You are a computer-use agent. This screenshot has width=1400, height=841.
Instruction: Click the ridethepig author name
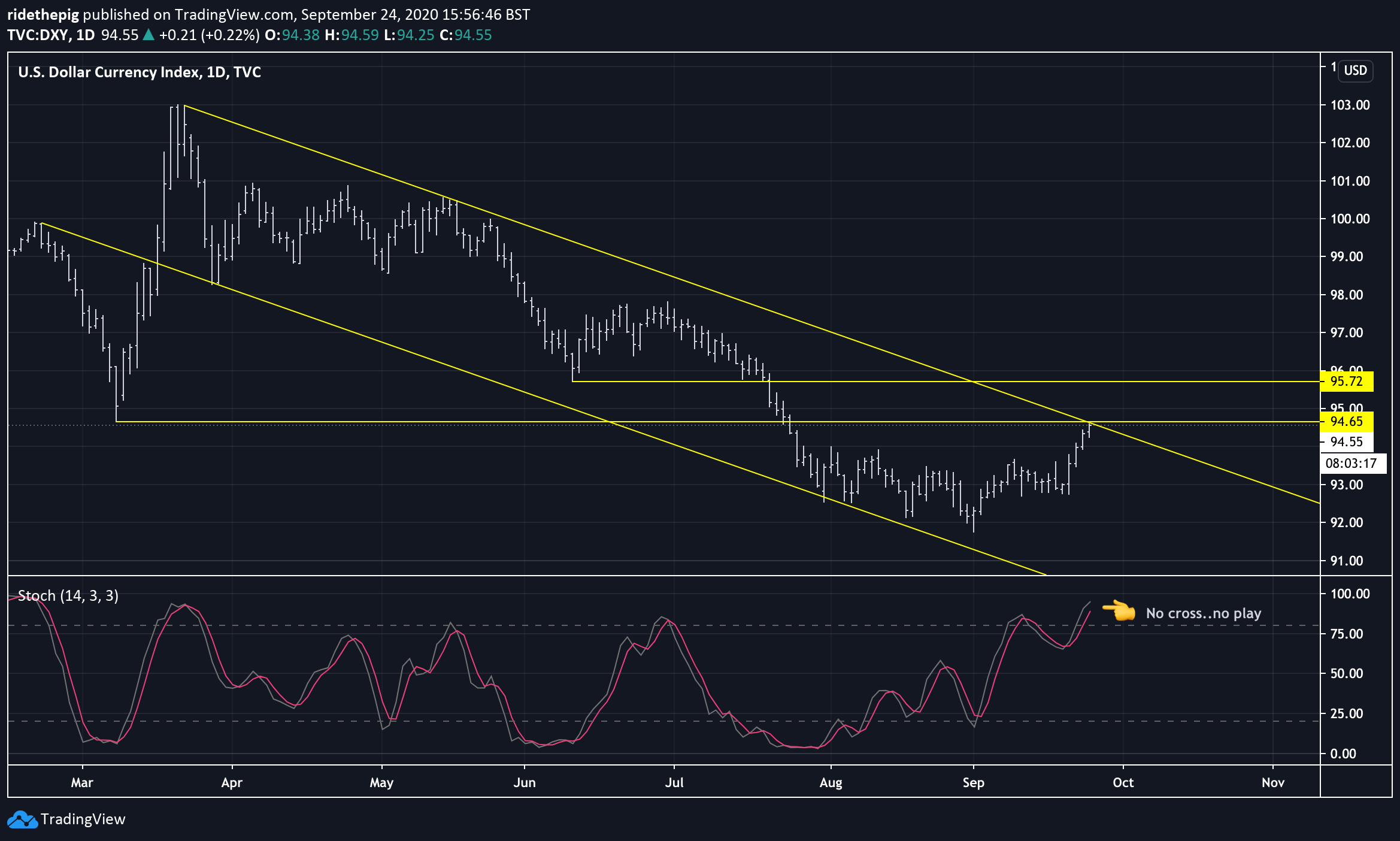[x=43, y=15]
